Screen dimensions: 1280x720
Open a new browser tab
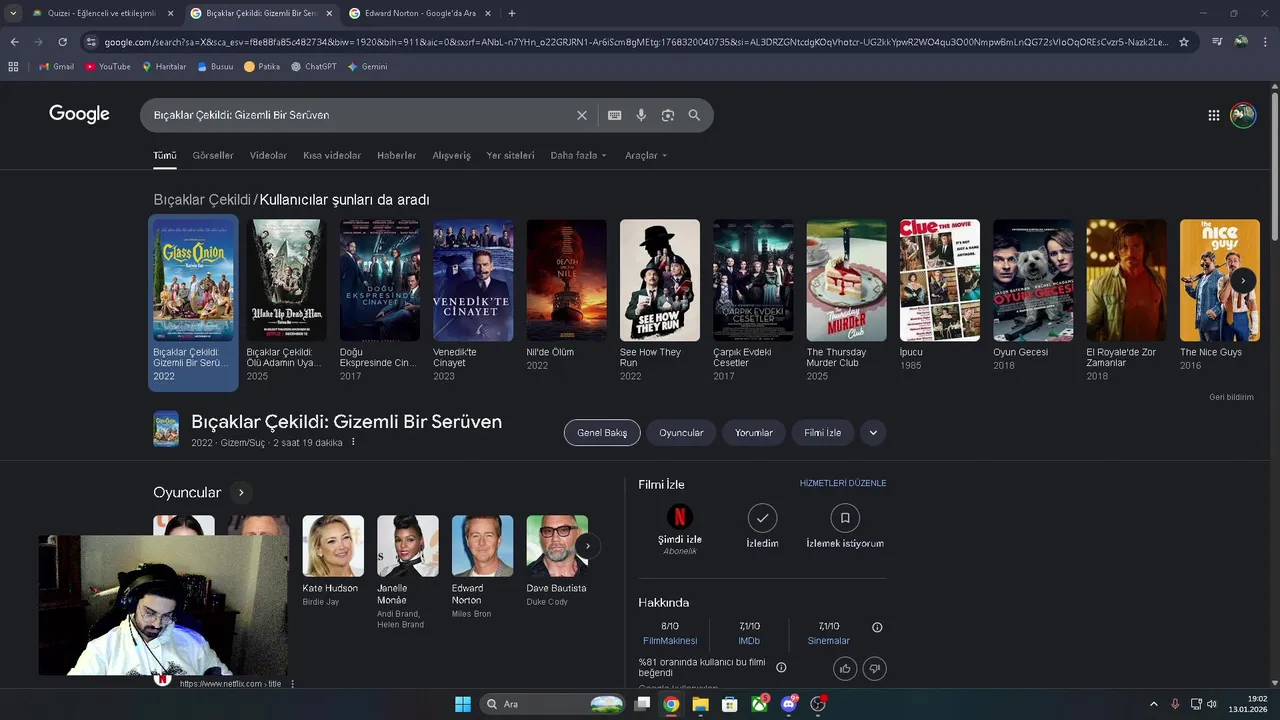512,13
